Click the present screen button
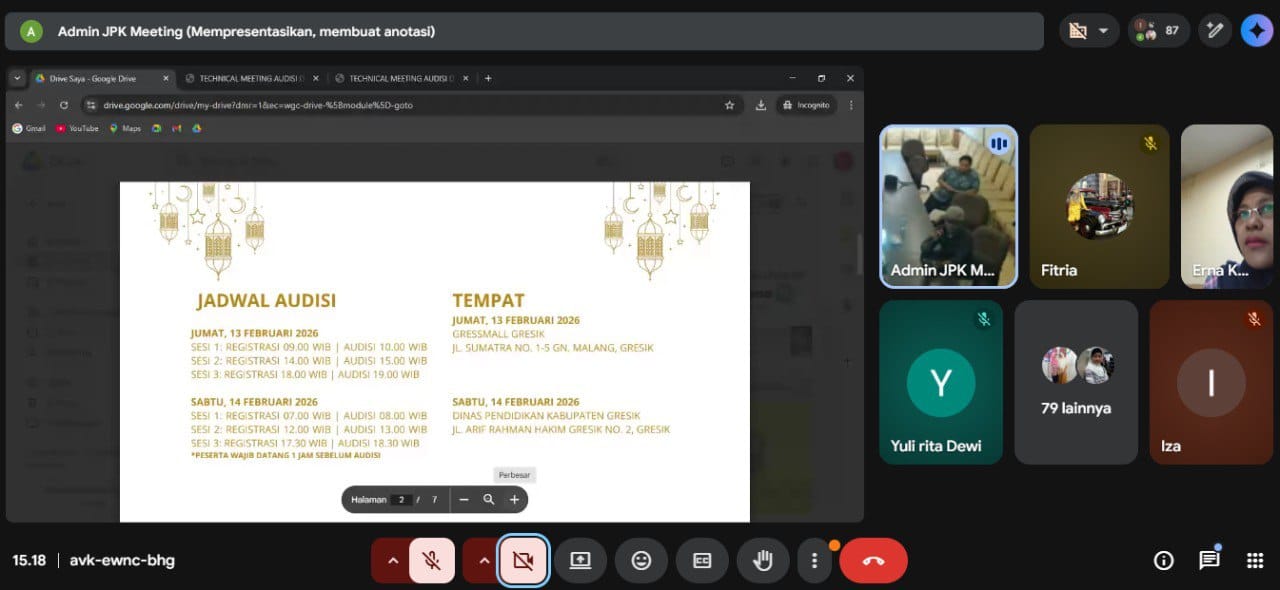Screen dimensions: 1280x590 [x=580, y=560]
